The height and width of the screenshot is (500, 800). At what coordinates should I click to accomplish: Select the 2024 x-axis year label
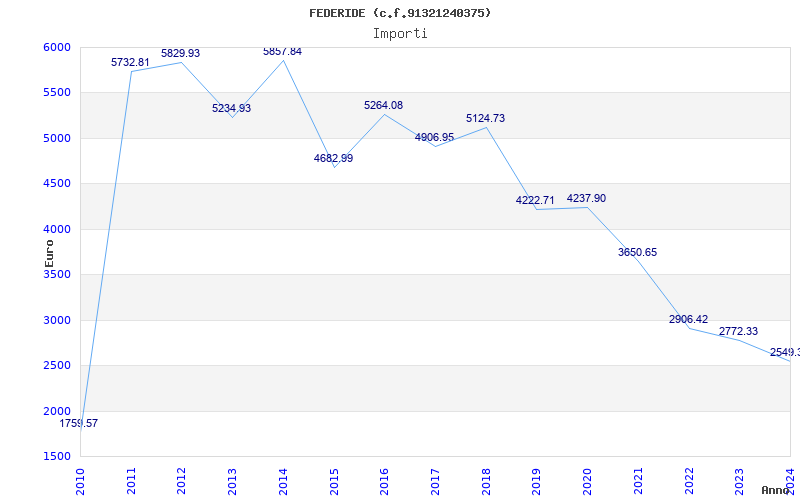790,480
